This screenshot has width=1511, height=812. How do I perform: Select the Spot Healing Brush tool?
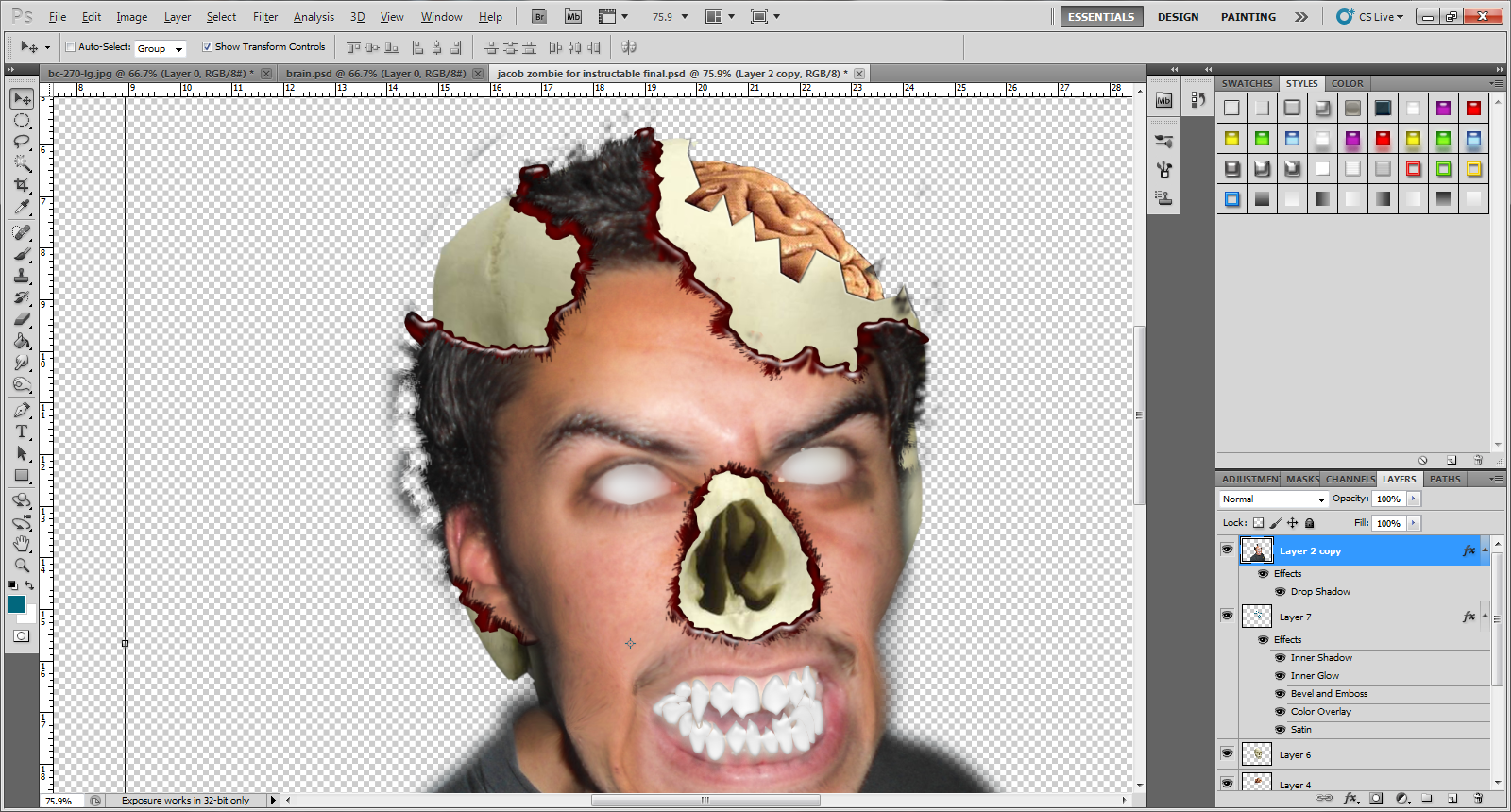(22, 232)
